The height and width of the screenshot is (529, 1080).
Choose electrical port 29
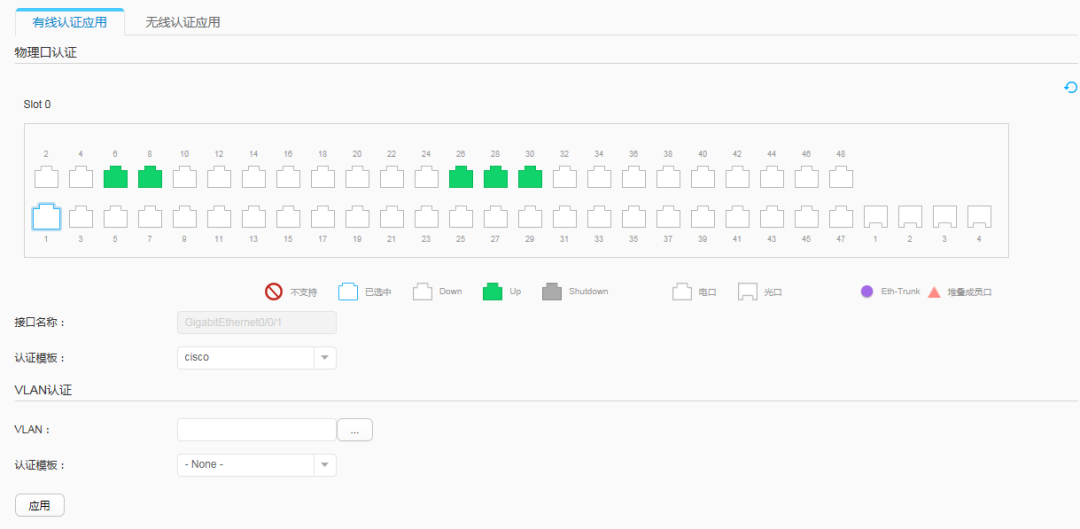tap(530, 217)
